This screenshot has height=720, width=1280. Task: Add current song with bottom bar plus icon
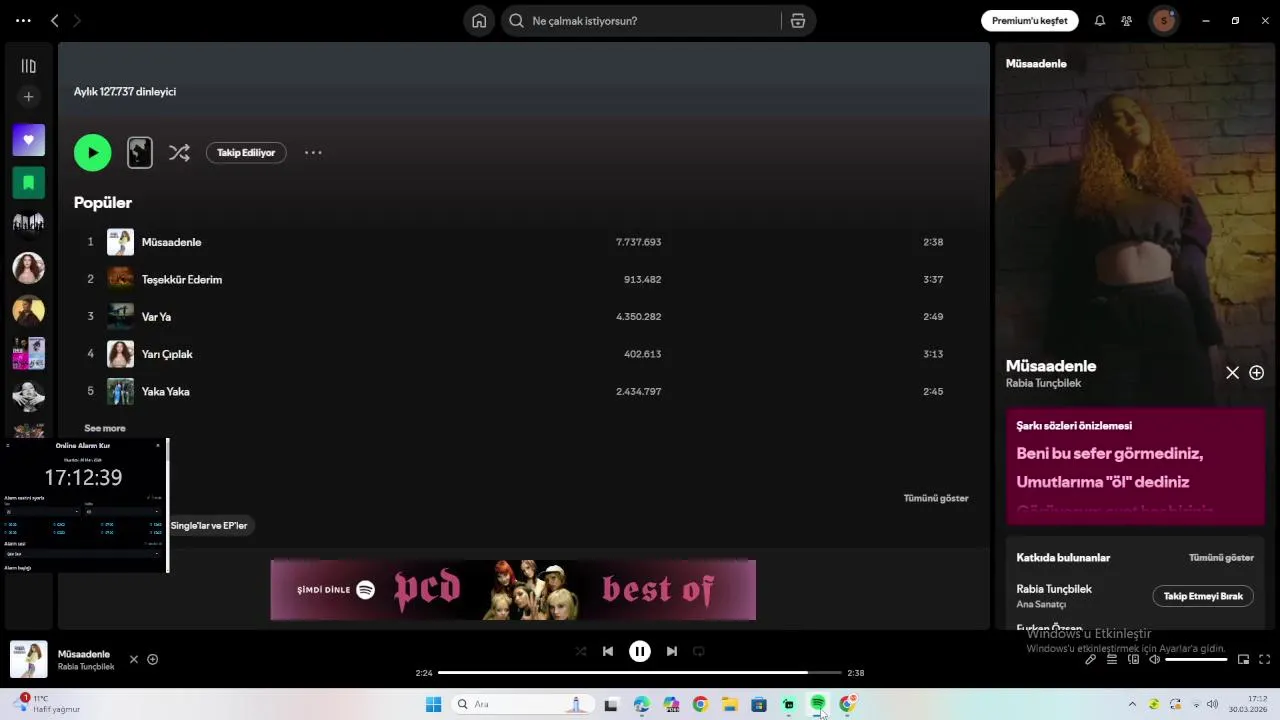[x=153, y=660]
